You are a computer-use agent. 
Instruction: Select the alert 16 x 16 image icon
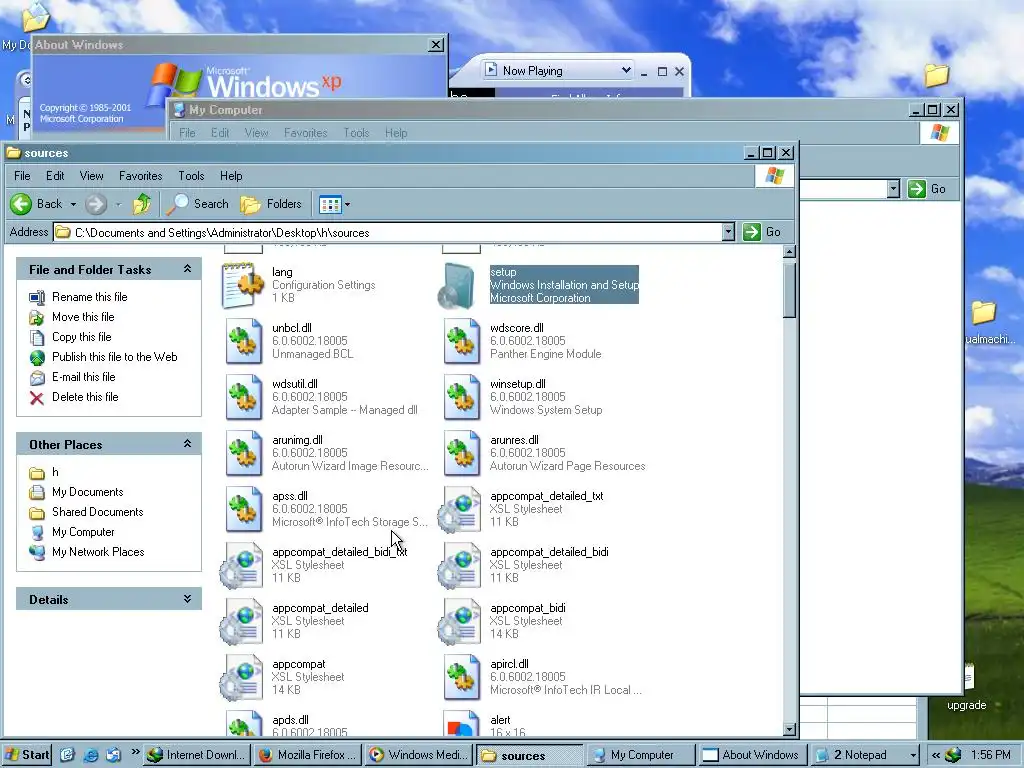point(461,724)
